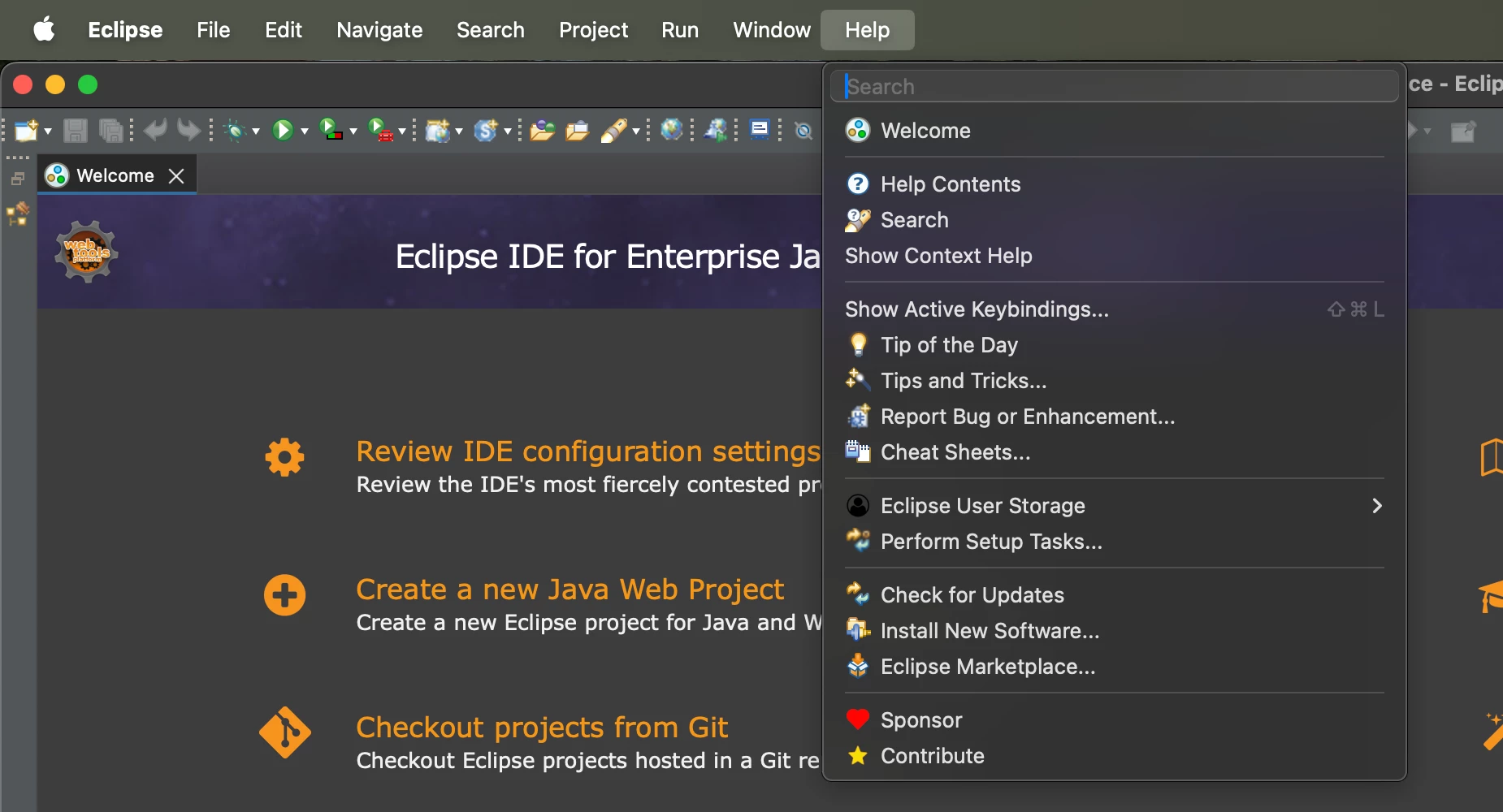This screenshot has height=812, width=1503.
Task: Open the New wizard dropdown arrow
Action: point(48,131)
